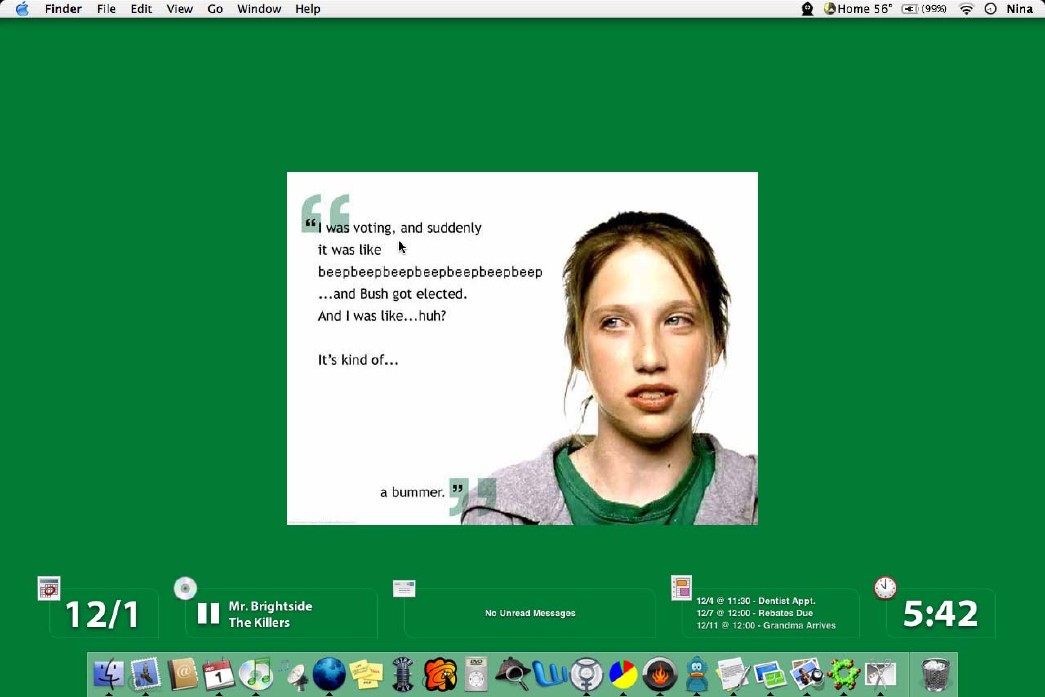The width and height of the screenshot is (1045, 697).
Task: Open Microsoft Word from the Dock
Action: pyautogui.click(x=551, y=675)
